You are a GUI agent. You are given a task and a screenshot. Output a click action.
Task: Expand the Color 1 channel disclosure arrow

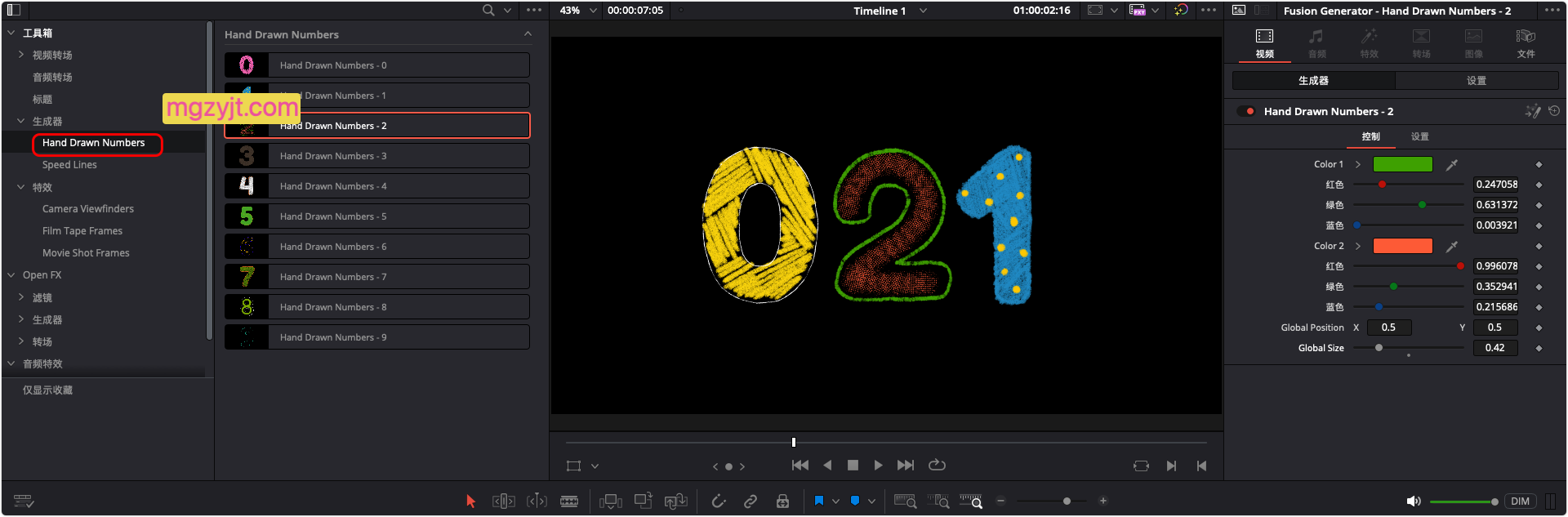tap(1358, 164)
